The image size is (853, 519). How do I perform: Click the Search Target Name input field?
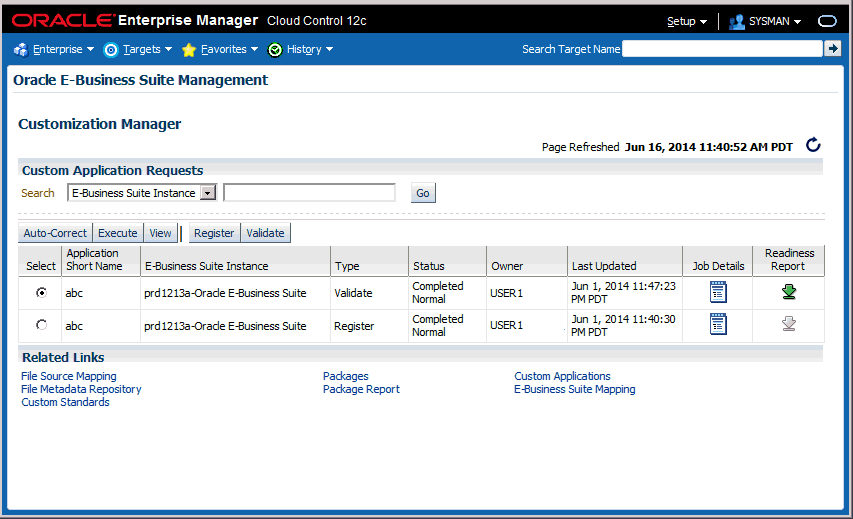tap(722, 48)
